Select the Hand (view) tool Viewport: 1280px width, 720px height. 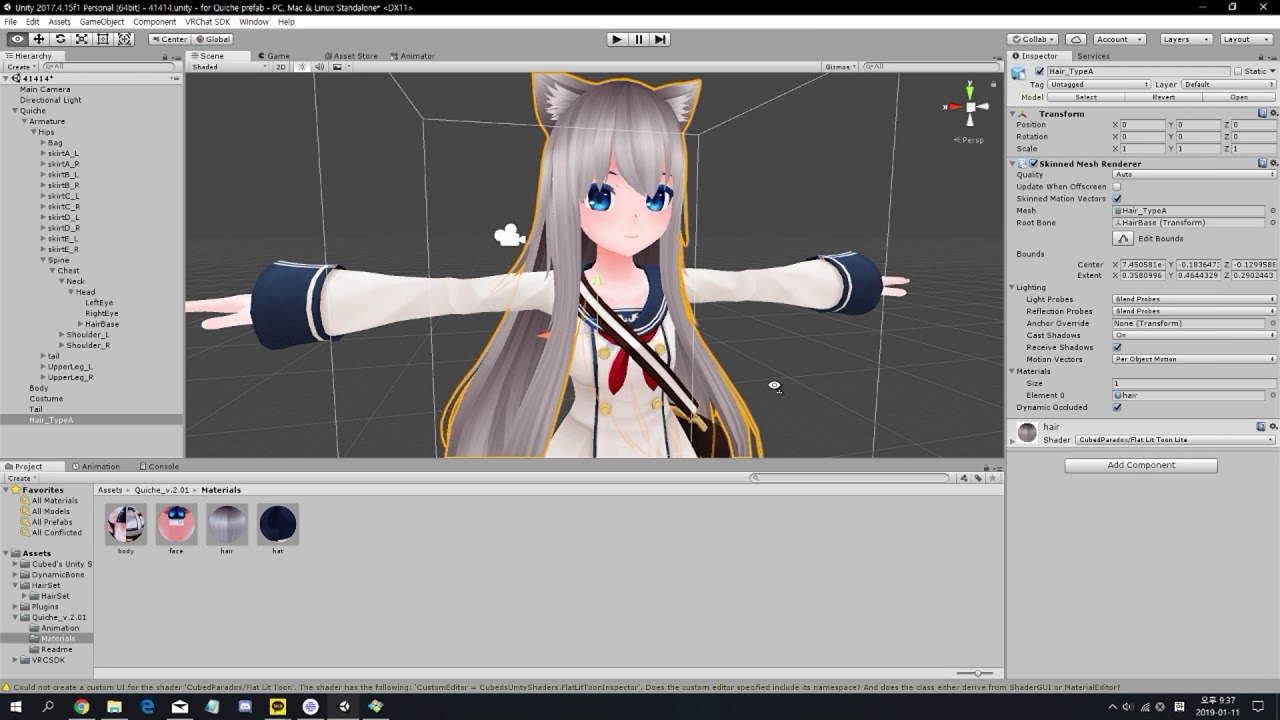(17, 39)
